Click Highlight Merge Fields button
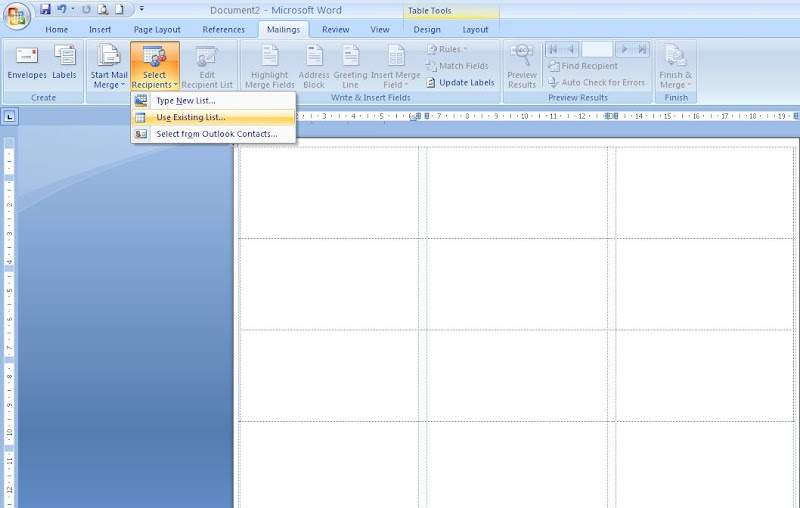Image resolution: width=800 pixels, height=508 pixels. pyautogui.click(x=269, y=66)
